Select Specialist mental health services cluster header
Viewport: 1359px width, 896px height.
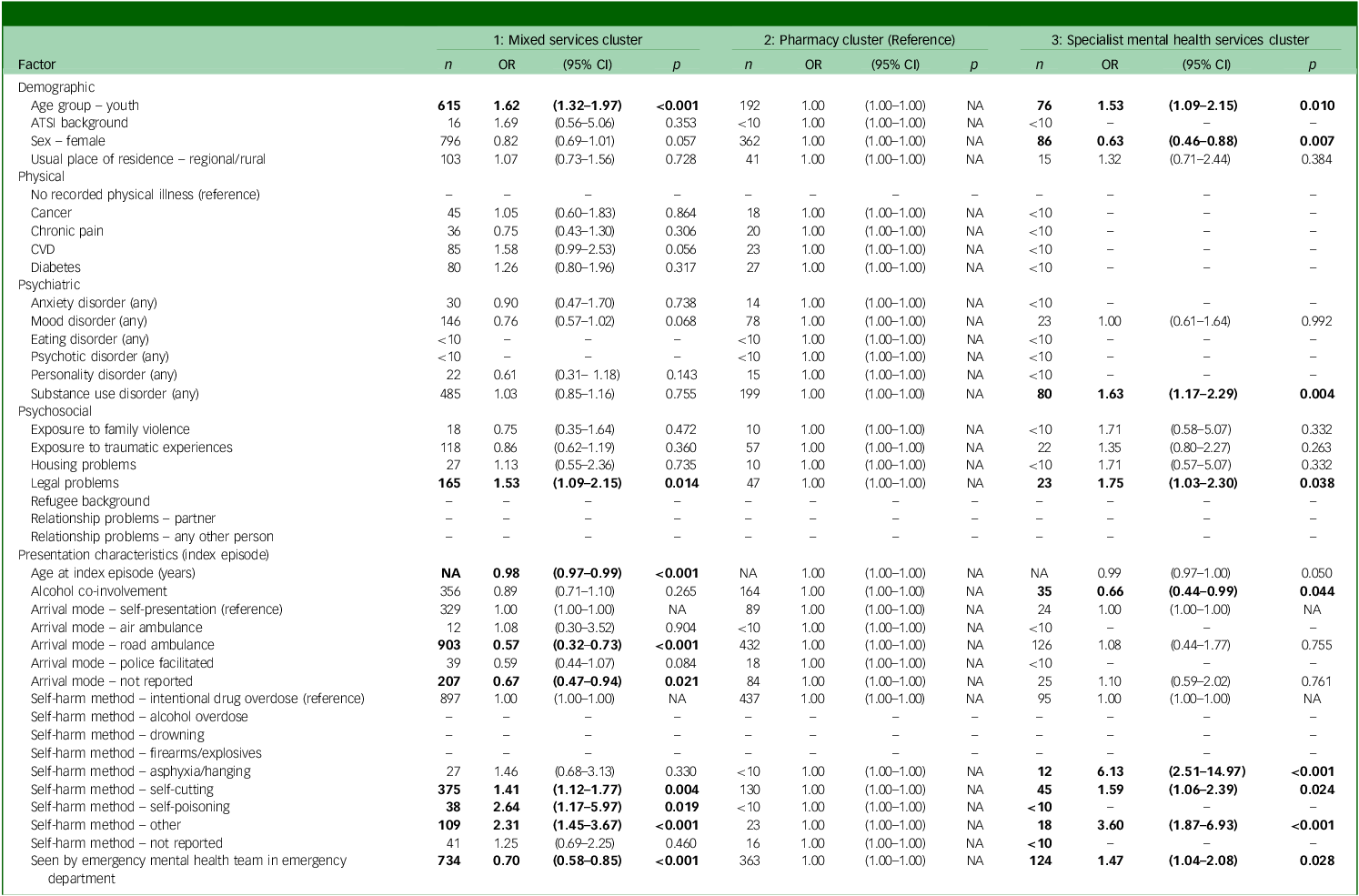point(1180,40)
